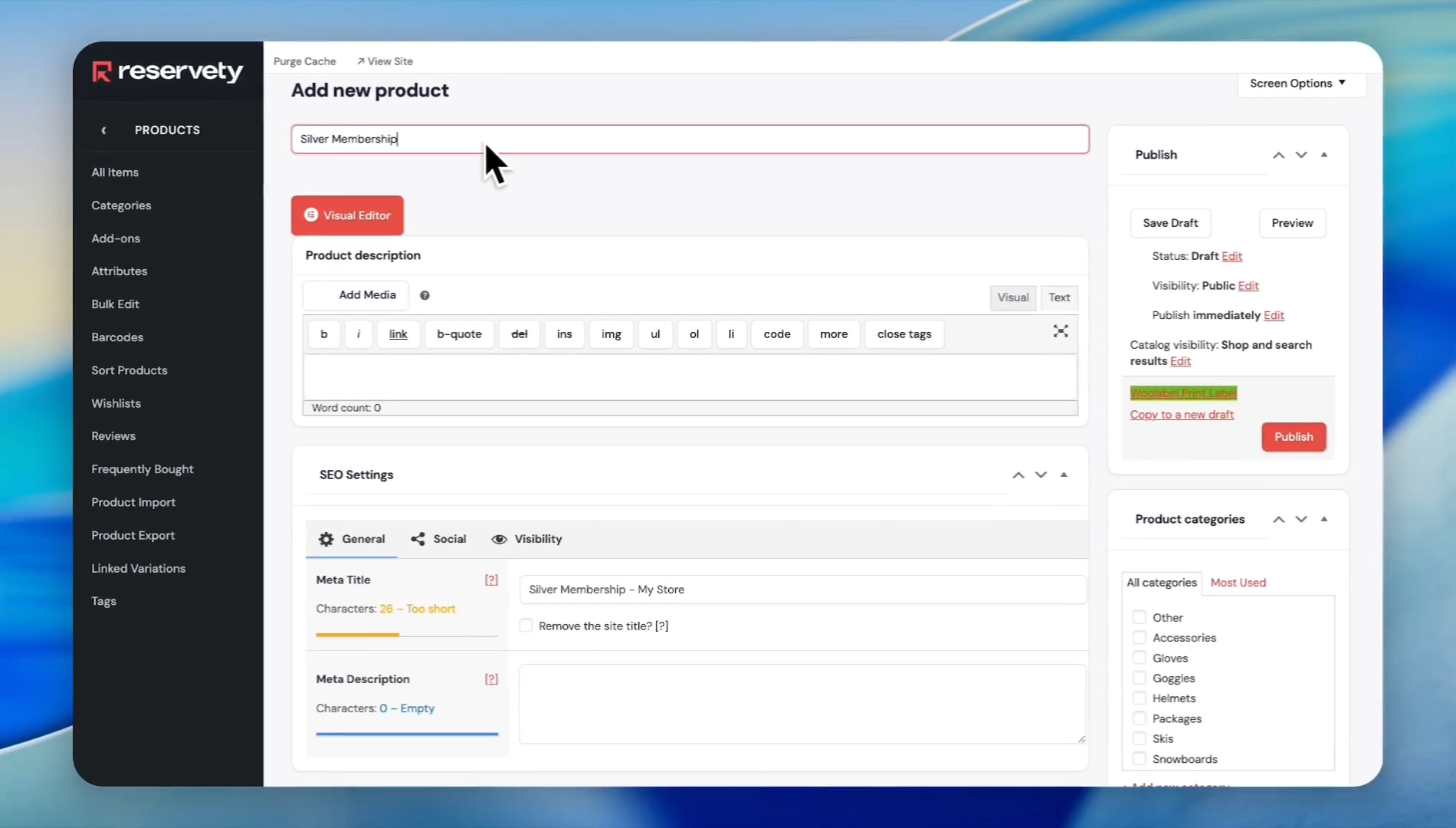Click into the Meta Description text area

(x=802, y=704)
